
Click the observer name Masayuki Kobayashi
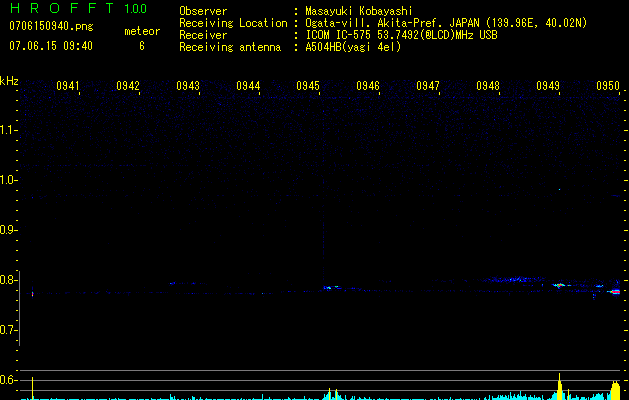pyautogui.click(x=359, y=11)
